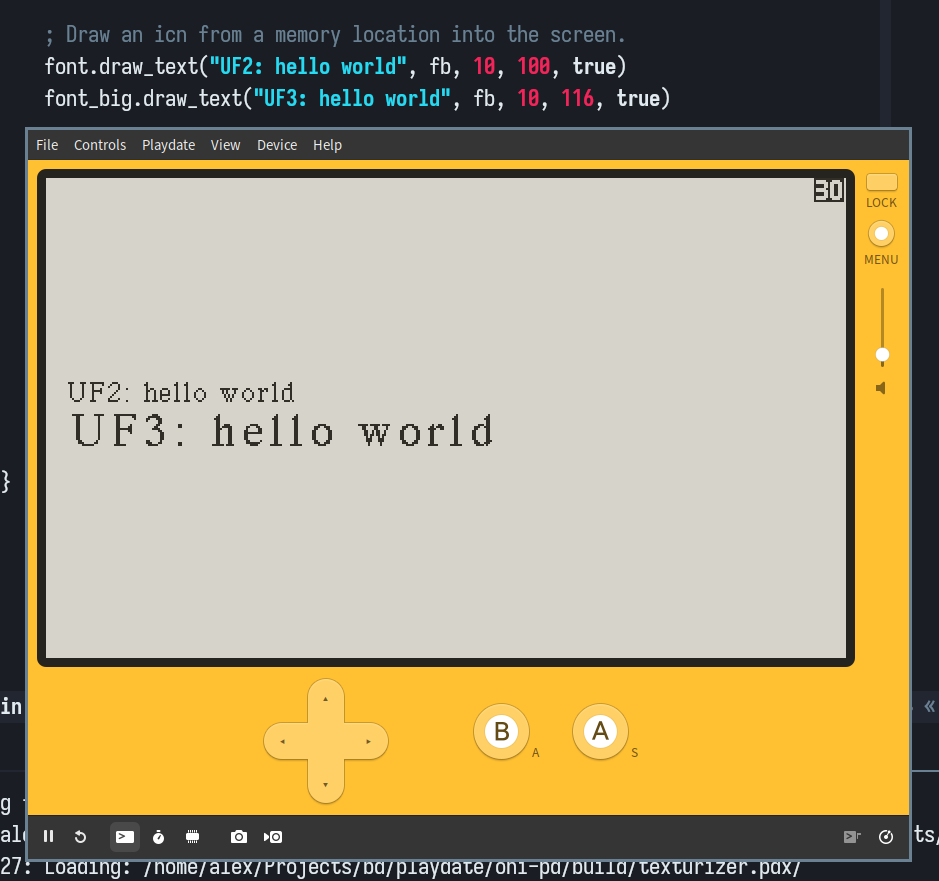This screenshot has width=939, height=881.
Task: Mute audio via the speaker icon
Action: (881, 388)
